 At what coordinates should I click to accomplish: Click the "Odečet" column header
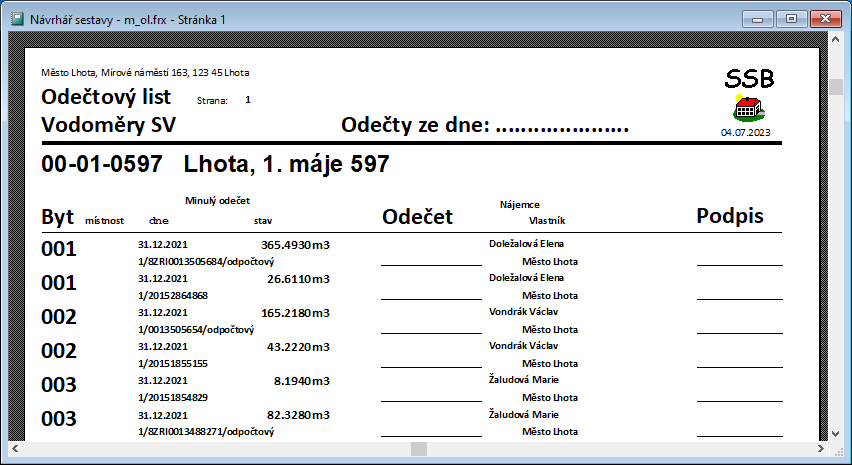tap(418, 218)
